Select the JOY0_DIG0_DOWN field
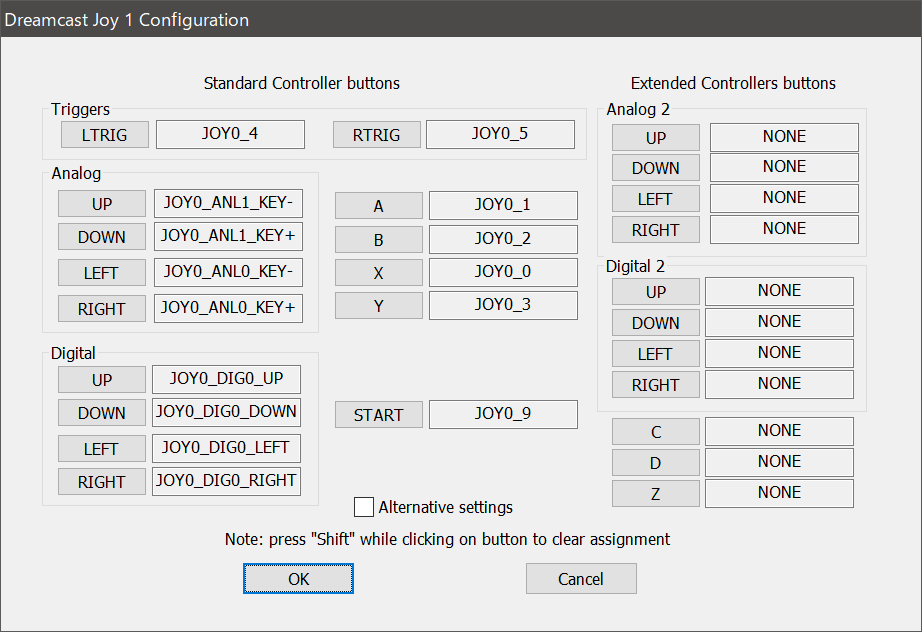Image resolution: width=922 pixels, height=632 pixels. [226, 412]
